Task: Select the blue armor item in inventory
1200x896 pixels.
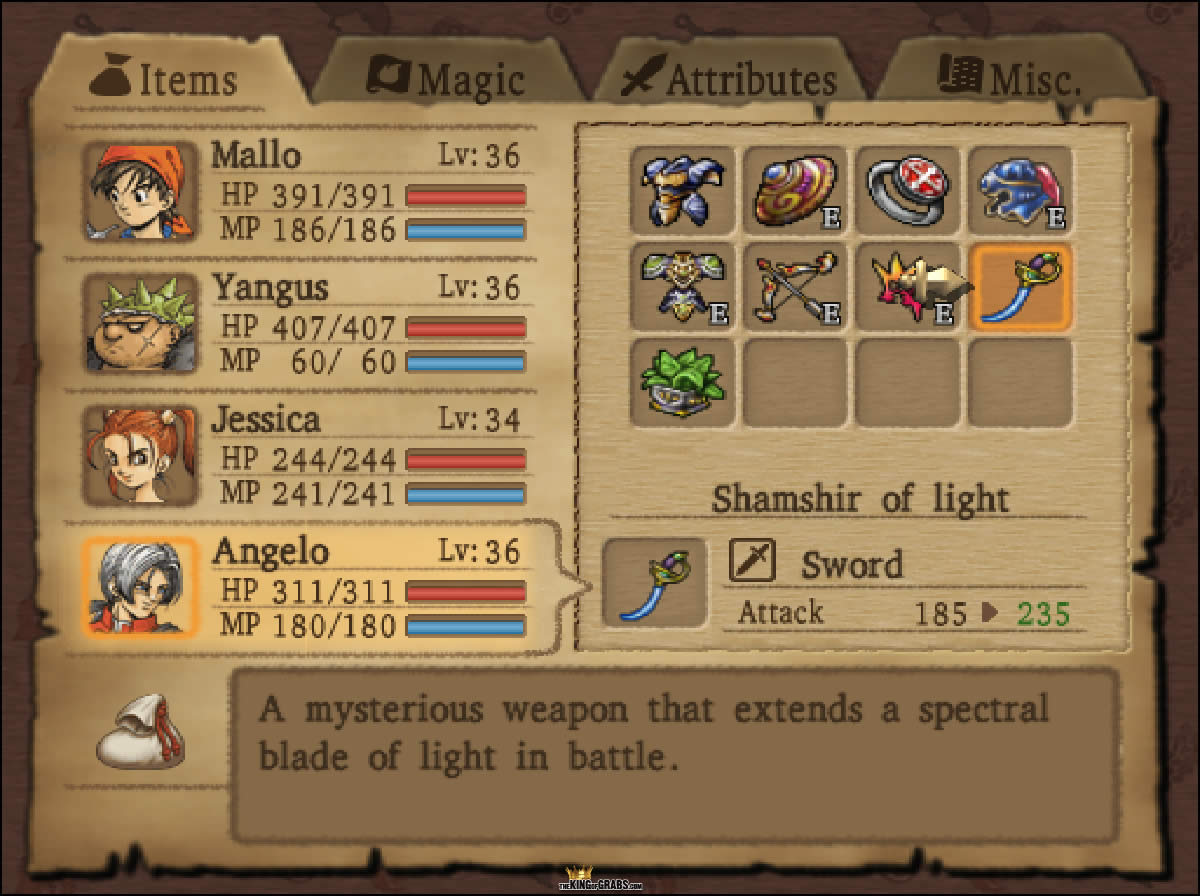Action: (x=683, y=190)
